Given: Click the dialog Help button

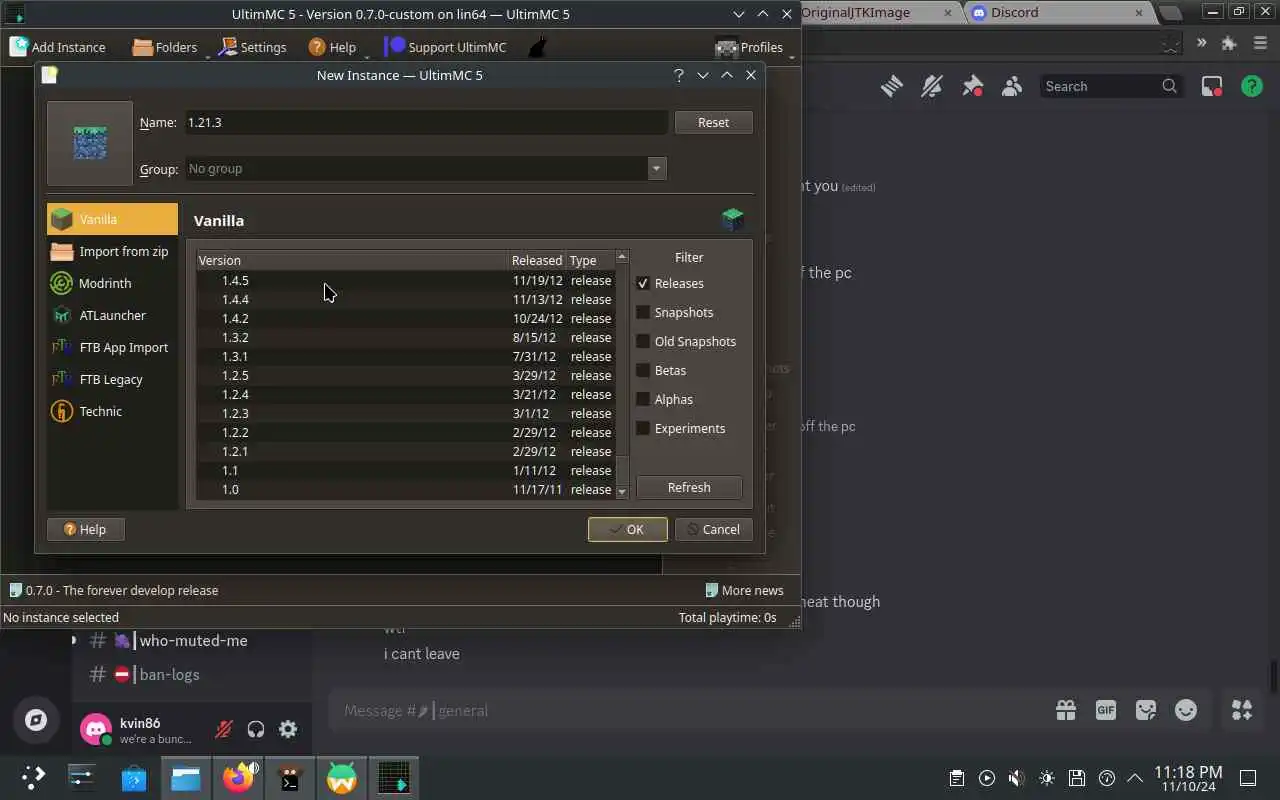Looking at the screenshot, I should pyautogui.click(x=85, y=529).
